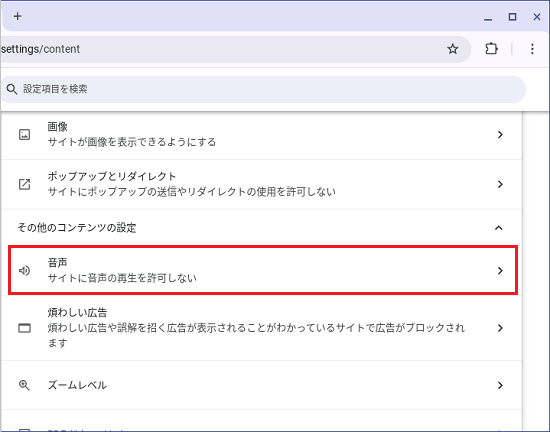Select the 煩わしい広告 title
The width and height of the screenshot is (550, 432).
pos(77,312)
